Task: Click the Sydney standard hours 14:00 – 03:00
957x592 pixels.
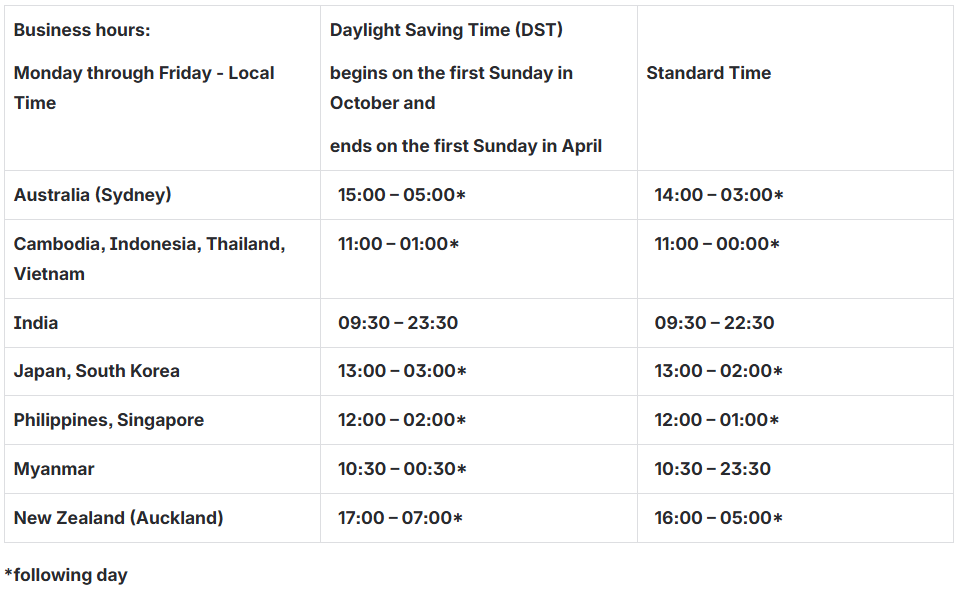Action: 718,195
